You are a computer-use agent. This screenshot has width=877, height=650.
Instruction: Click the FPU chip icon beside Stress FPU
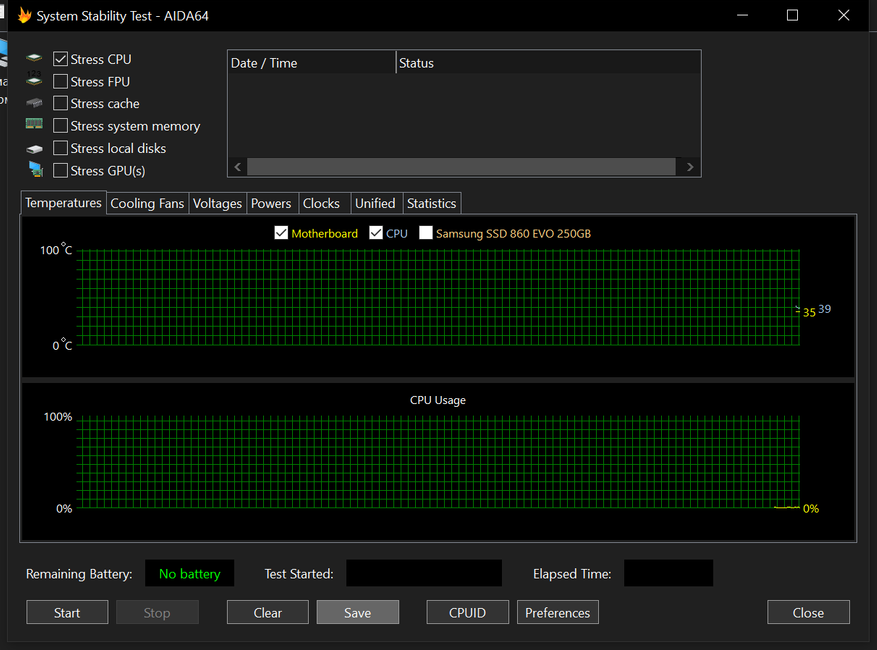pyautogui.click(x=35, y=82)
